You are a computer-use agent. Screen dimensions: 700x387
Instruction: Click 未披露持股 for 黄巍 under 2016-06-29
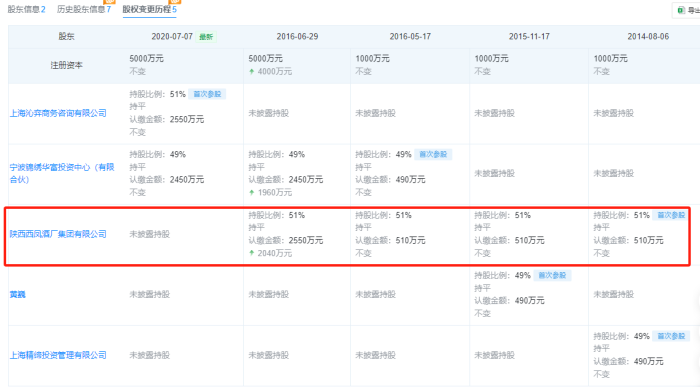[x=269, y=295]
